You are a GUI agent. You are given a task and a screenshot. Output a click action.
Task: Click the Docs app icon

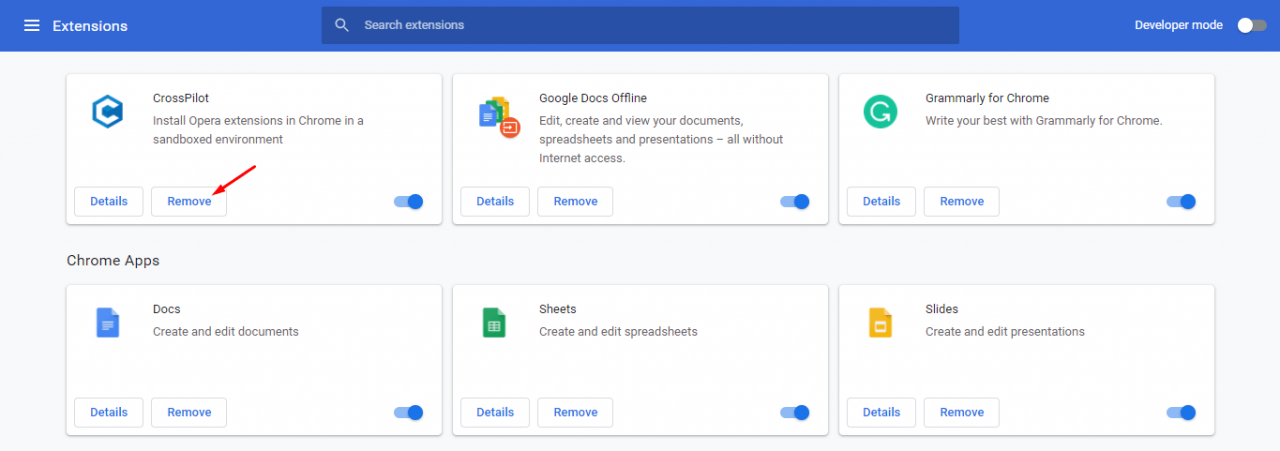point(107,322)
